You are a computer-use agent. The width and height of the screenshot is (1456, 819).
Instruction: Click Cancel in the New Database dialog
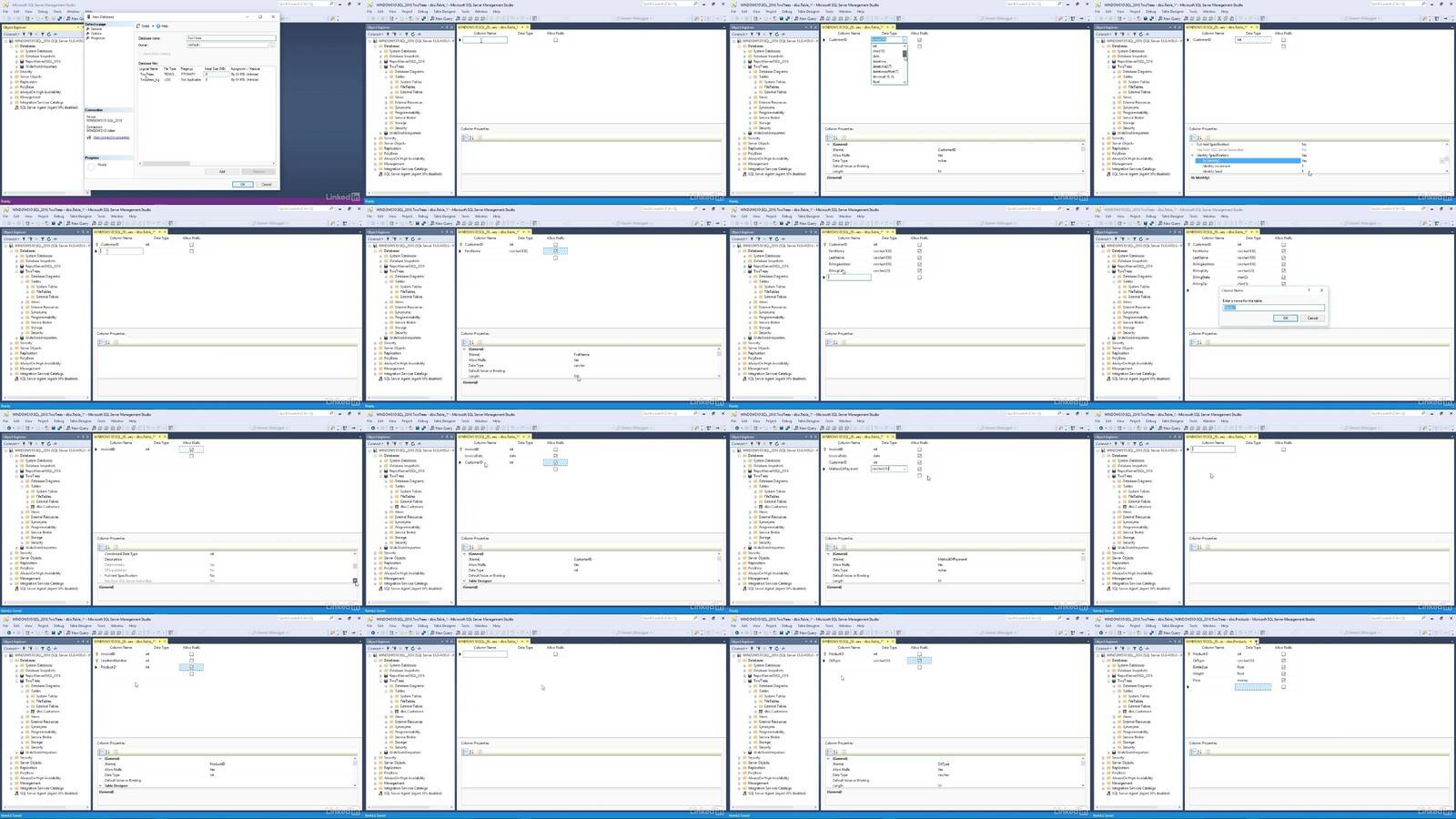(266, 184)
